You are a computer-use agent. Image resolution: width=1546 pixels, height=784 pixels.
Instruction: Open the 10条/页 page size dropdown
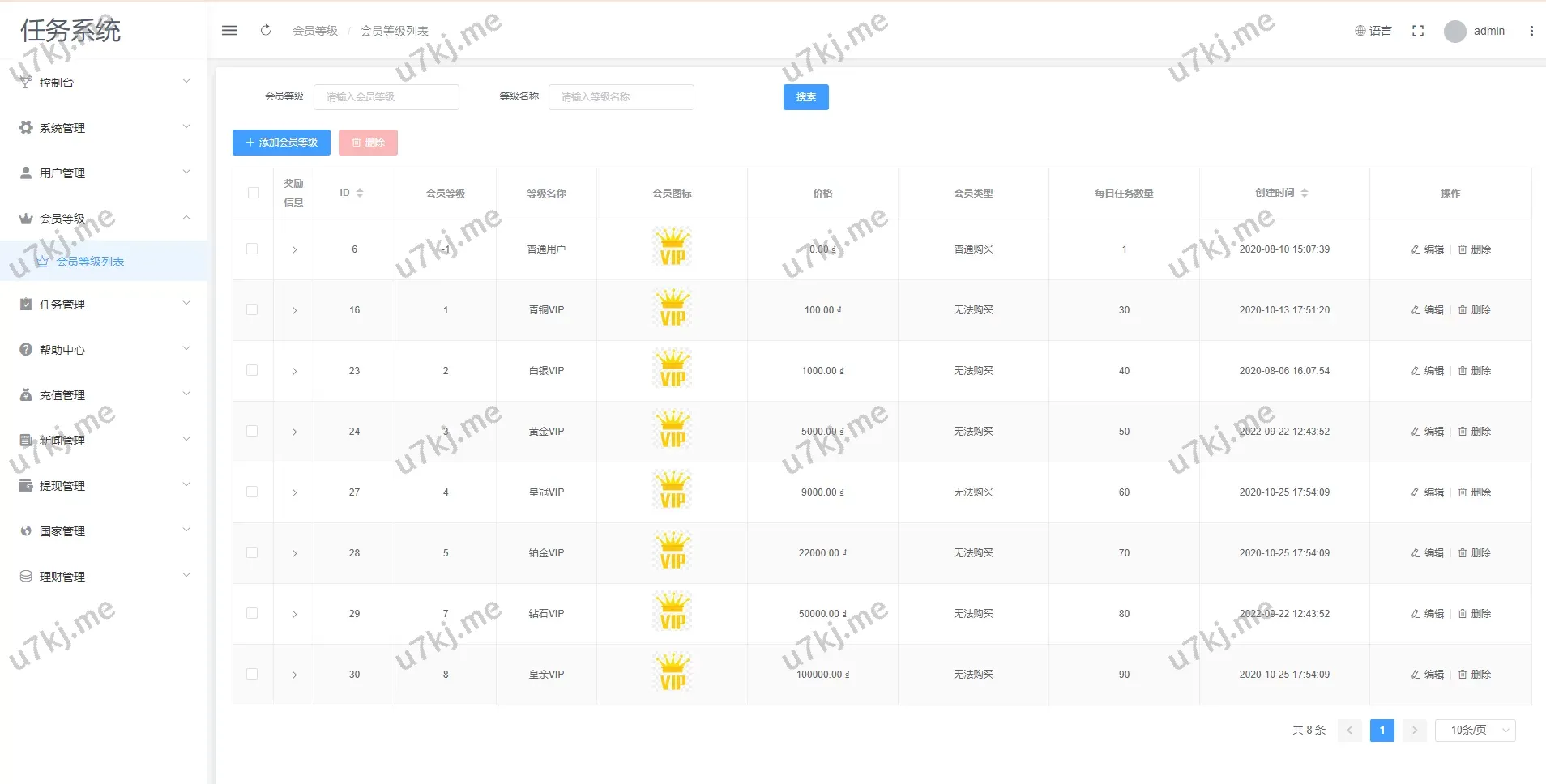tap(1475, 730)
